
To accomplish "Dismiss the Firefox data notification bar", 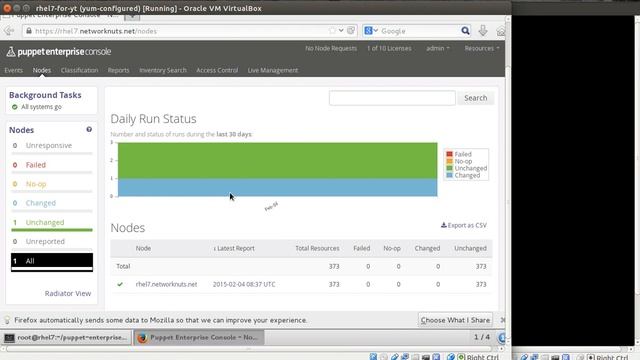I will click(502, 320).
